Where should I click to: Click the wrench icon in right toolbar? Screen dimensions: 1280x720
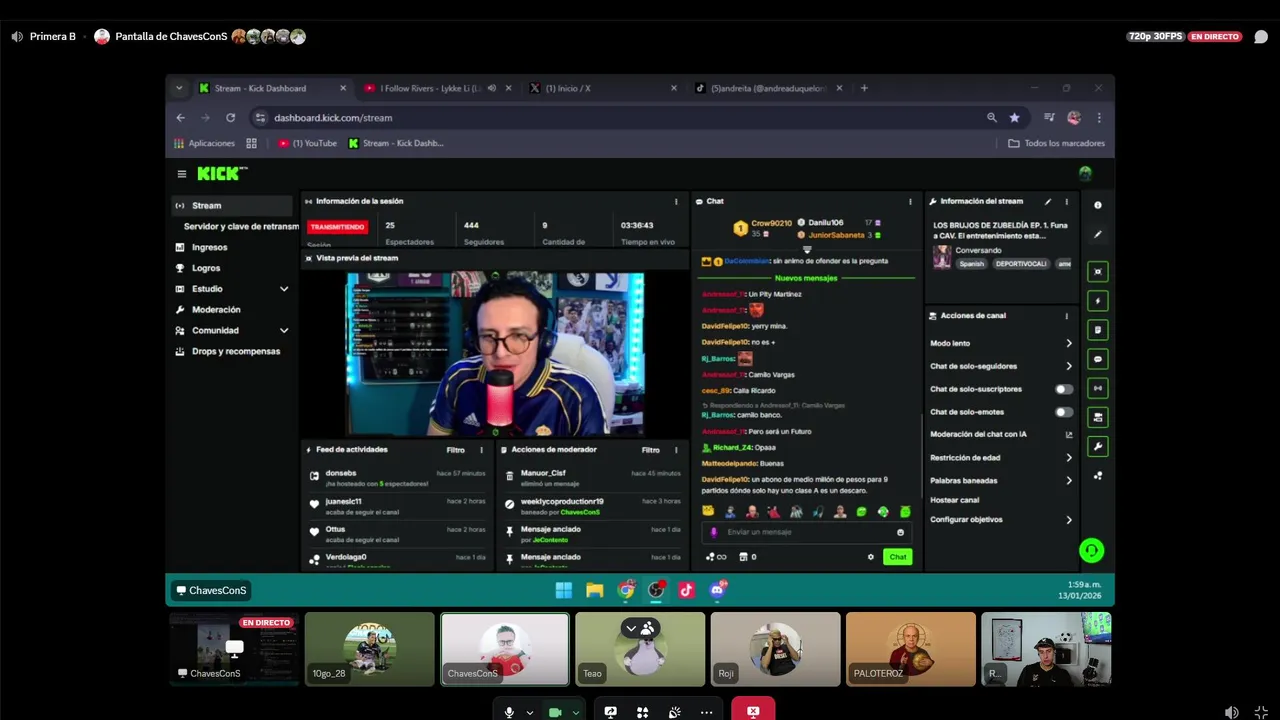pos(1098,446)
